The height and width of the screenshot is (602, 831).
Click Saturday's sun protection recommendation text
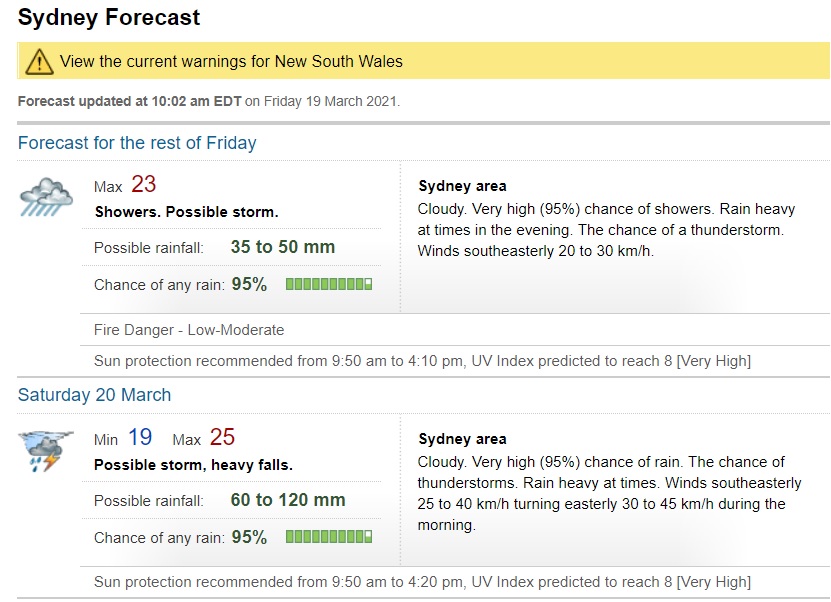coord(422,582)
